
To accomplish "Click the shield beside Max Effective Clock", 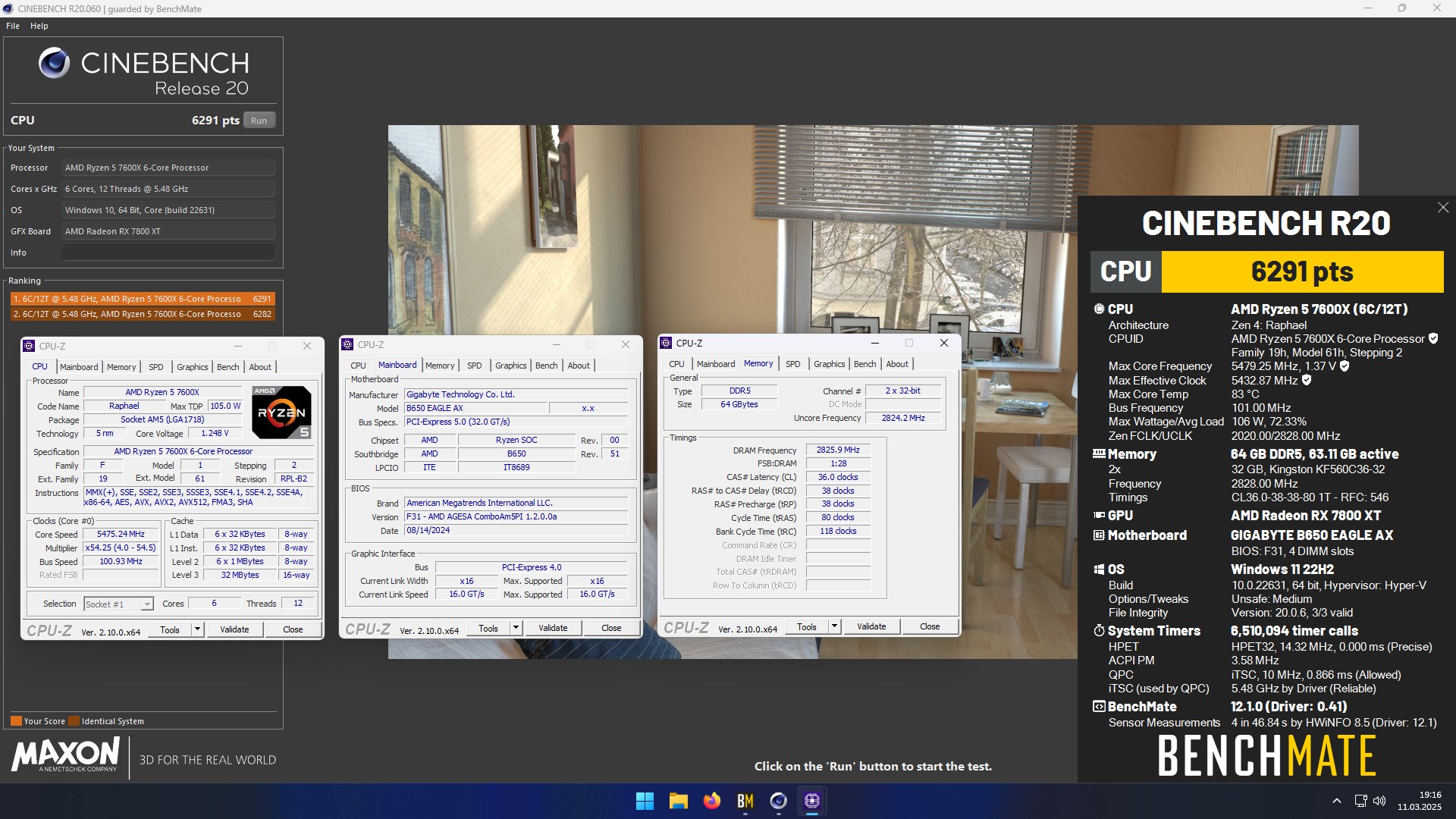I will 1307,380.
